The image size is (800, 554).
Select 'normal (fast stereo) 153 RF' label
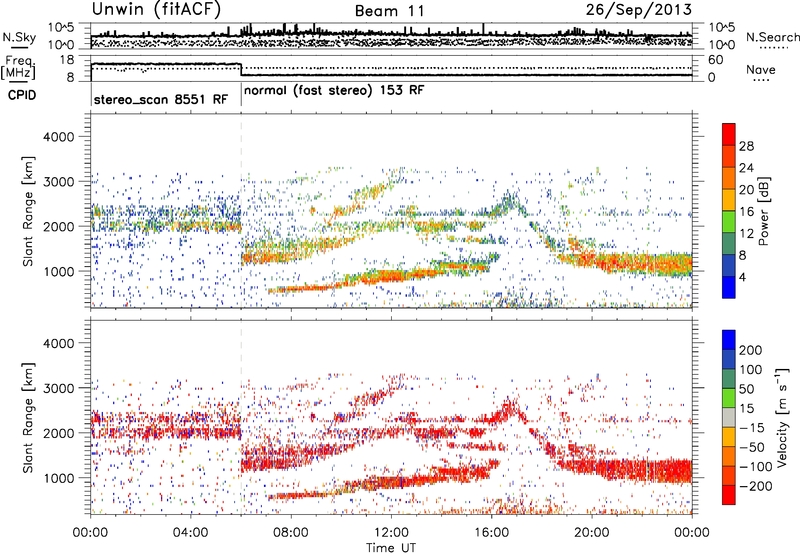coord(334,90)
